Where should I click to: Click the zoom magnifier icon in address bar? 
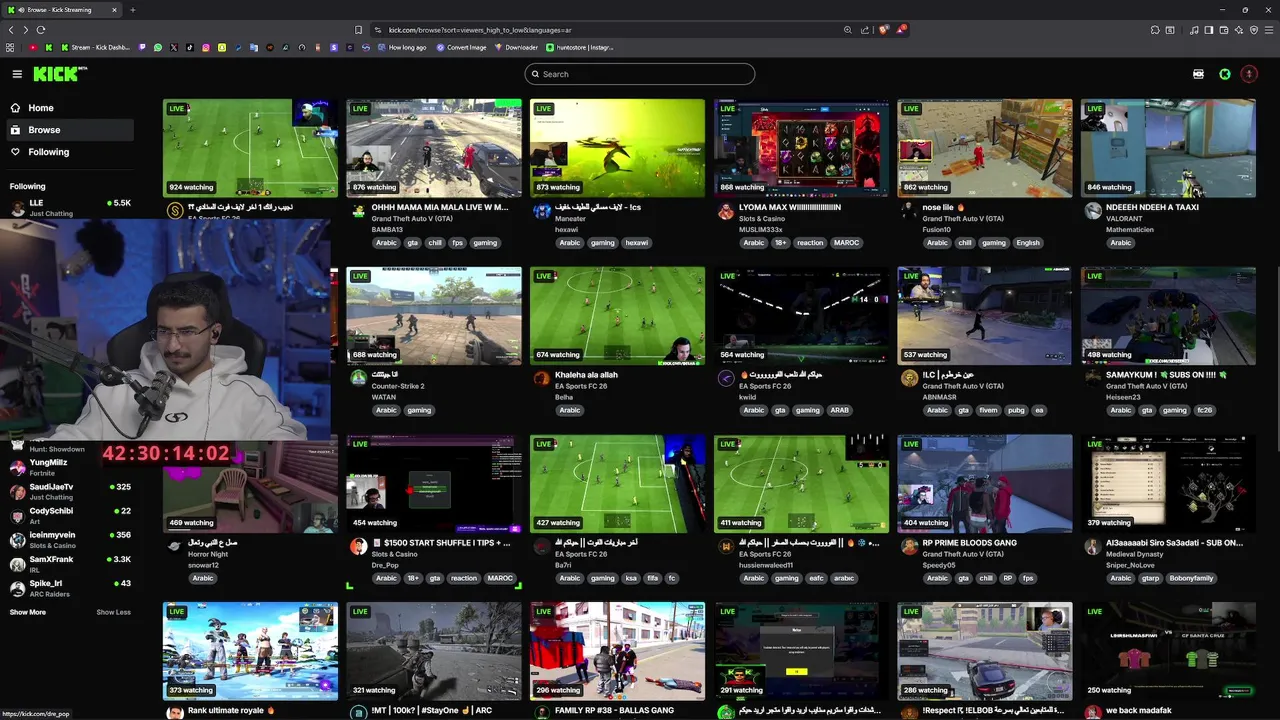[848, 30]
